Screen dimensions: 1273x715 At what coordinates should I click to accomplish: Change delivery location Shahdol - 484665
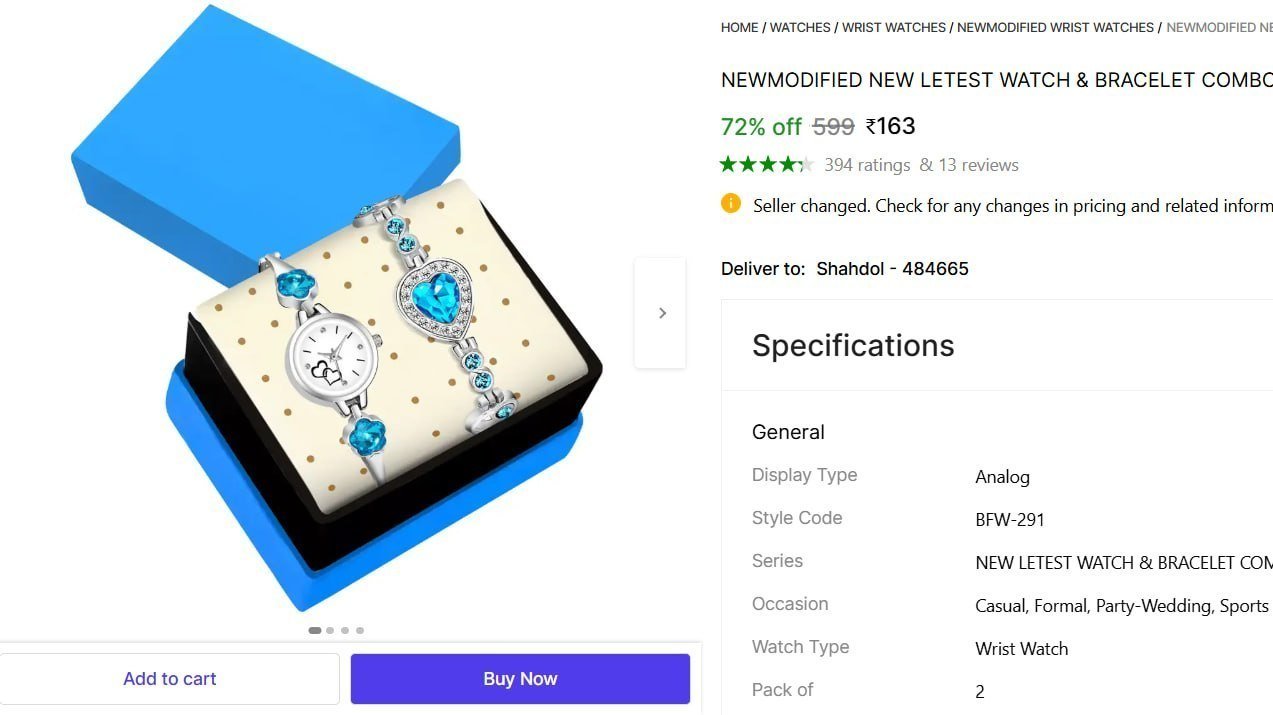coord(892,268)
